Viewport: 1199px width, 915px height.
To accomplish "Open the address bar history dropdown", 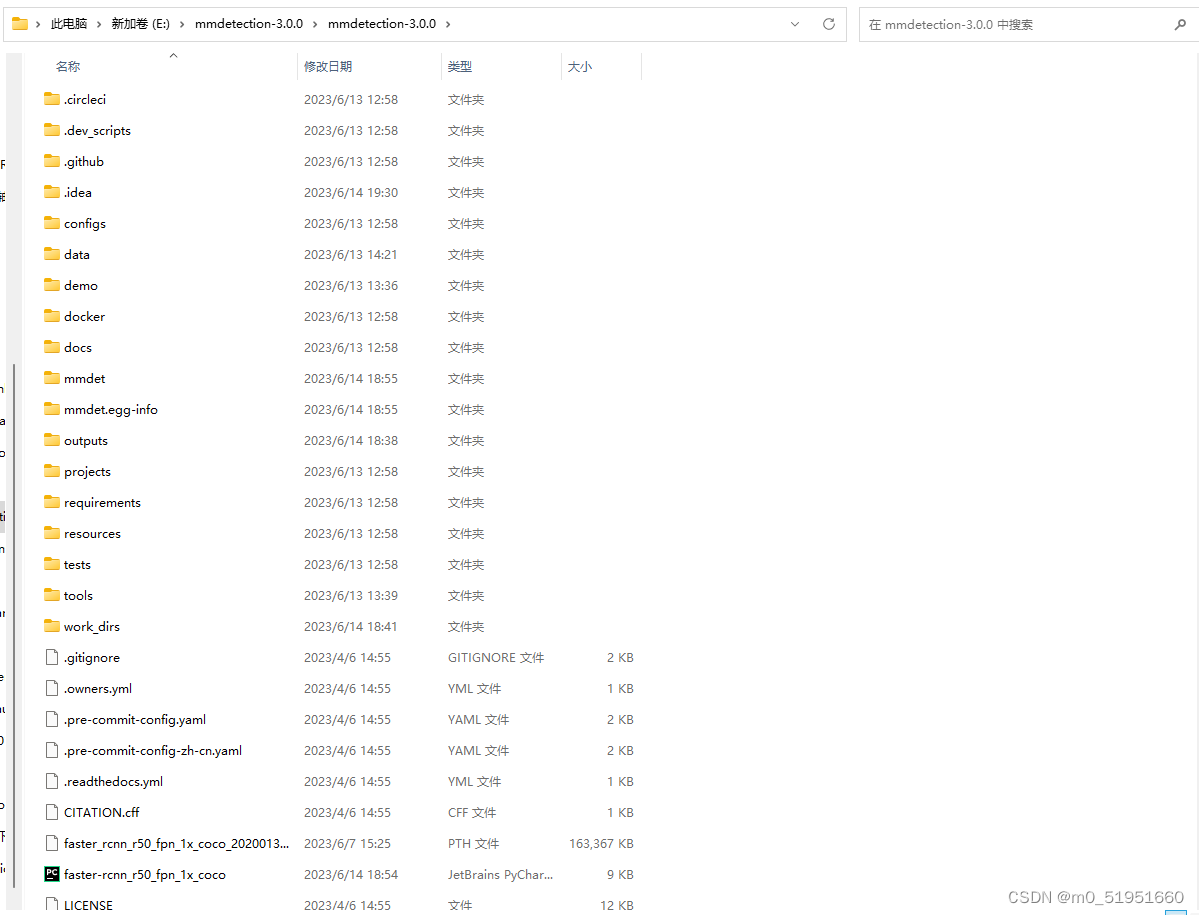I will (x=794, y=24).
